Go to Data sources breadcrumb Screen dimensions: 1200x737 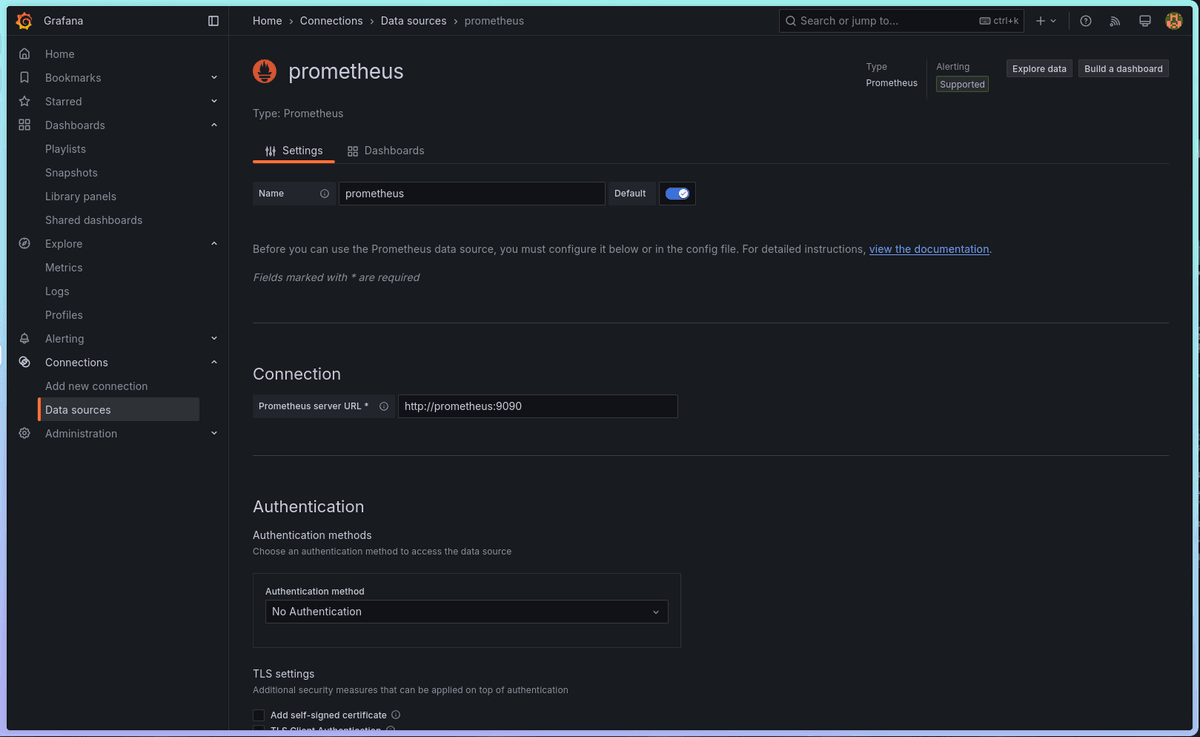(413, 20)
